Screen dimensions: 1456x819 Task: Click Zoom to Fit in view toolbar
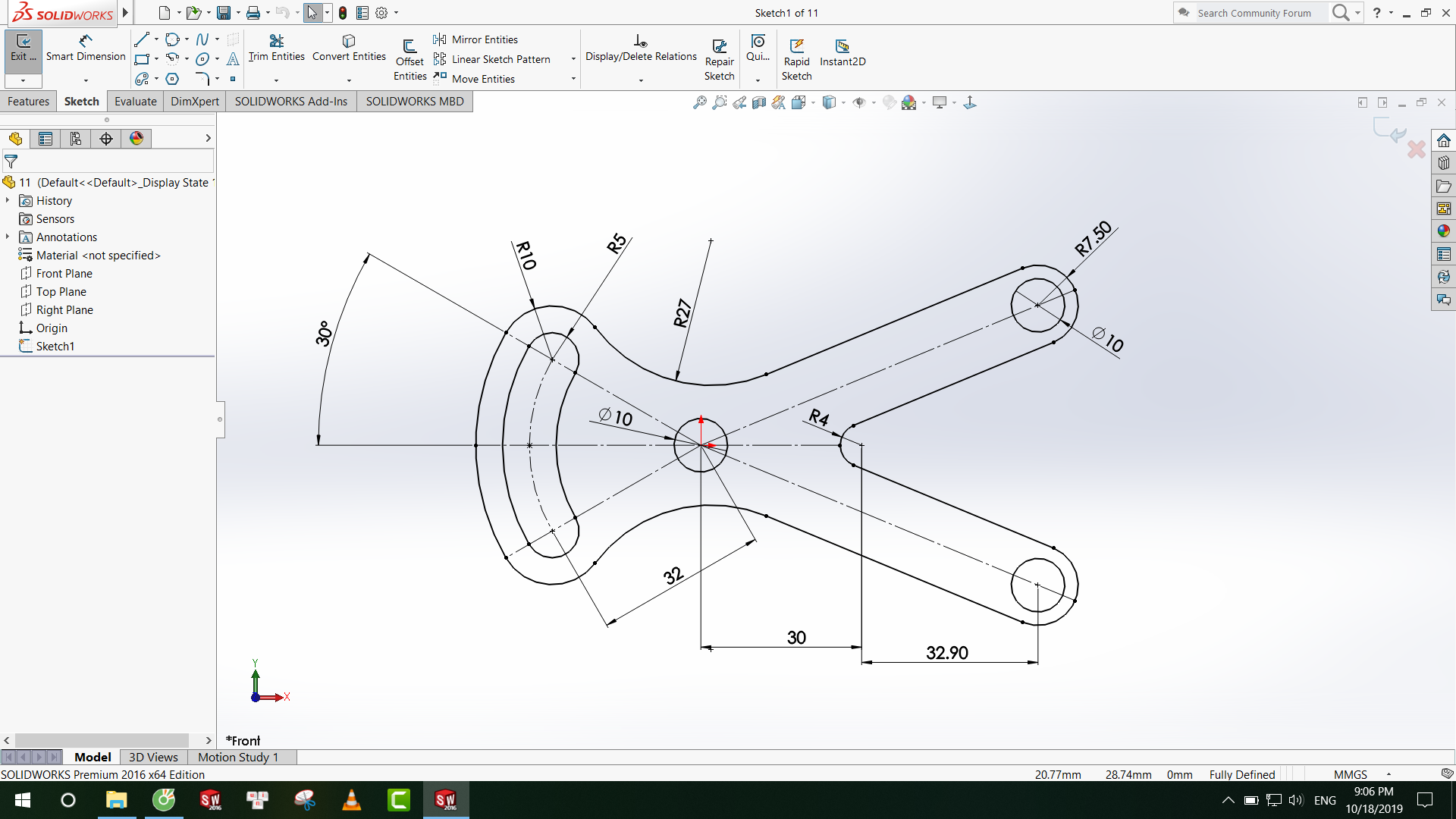click(700, 102)
